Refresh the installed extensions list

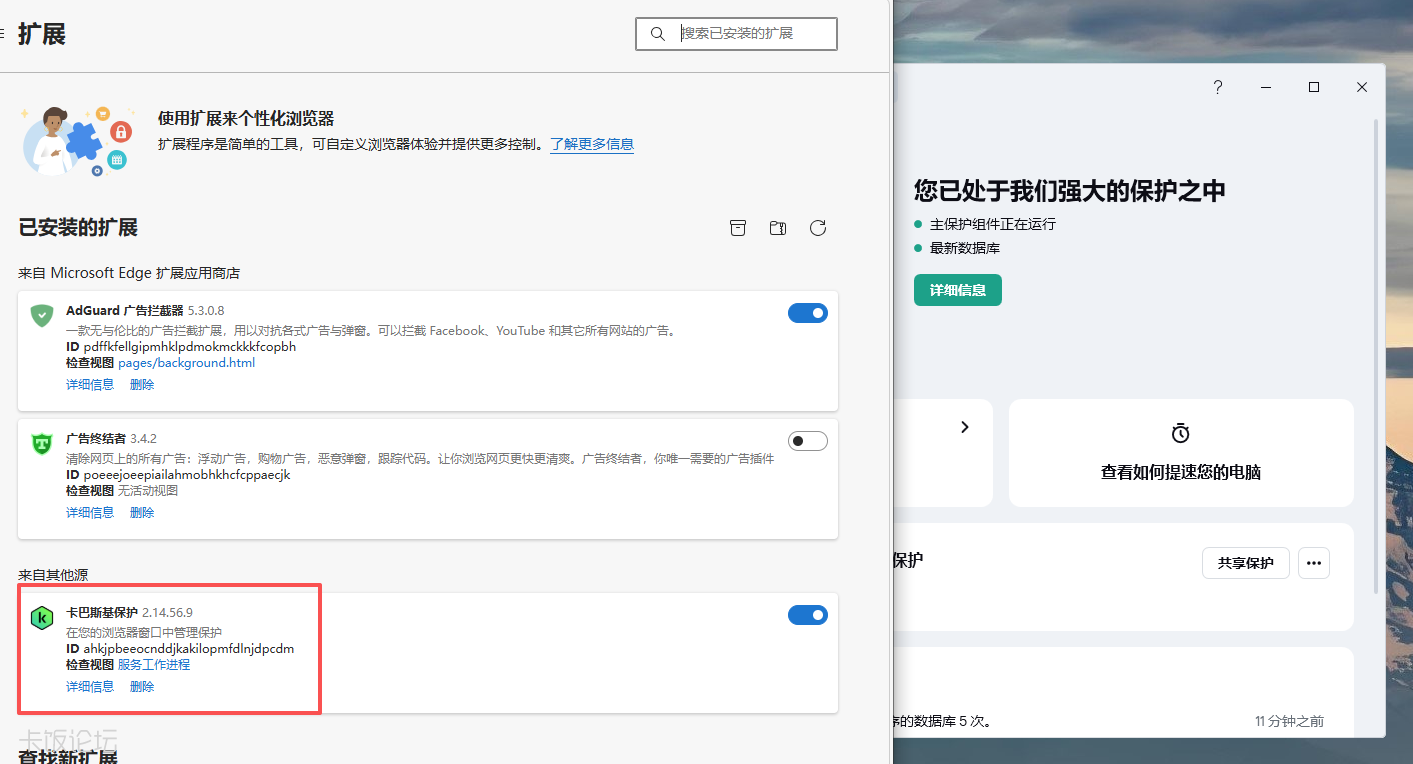pyautogui.click(x=818, y=228)
